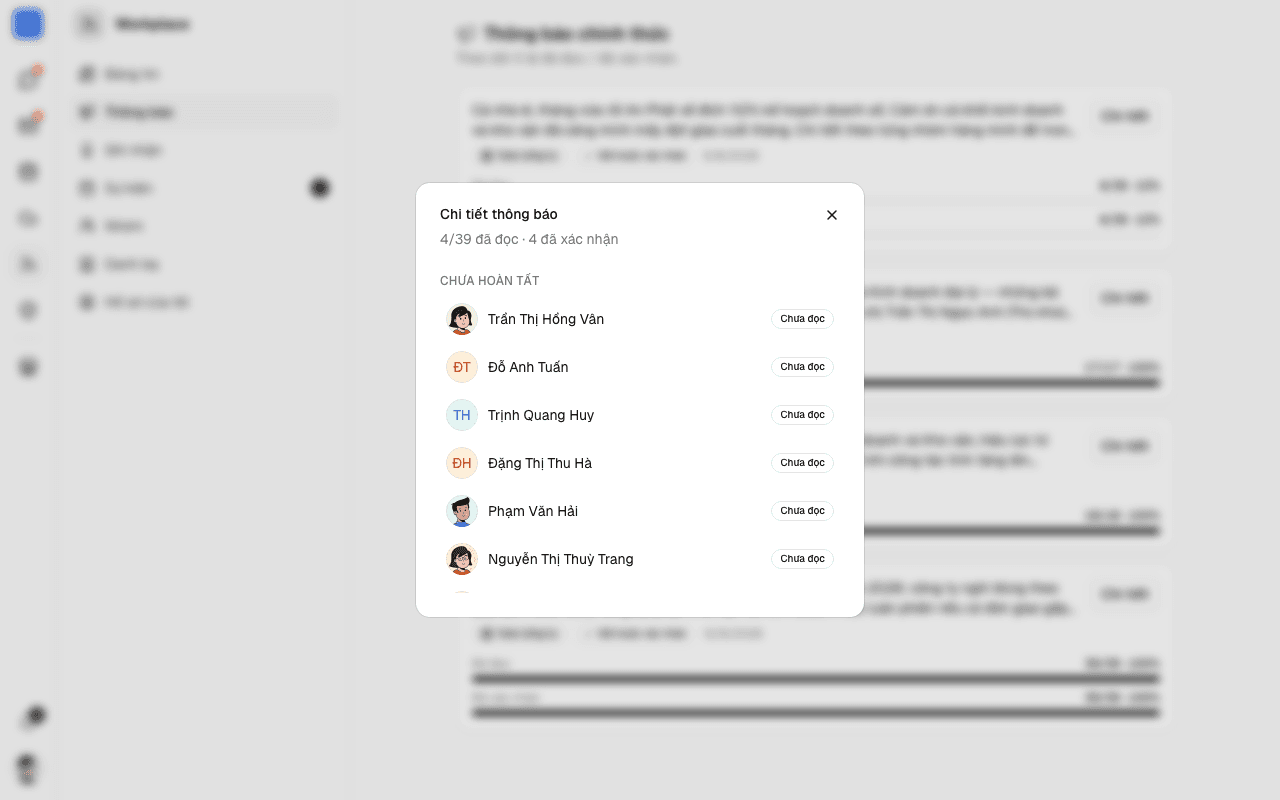Screen dimensions: 1280x800
Task: Close the Chi tiết thông báo dialog
Action: pos(832,215)
